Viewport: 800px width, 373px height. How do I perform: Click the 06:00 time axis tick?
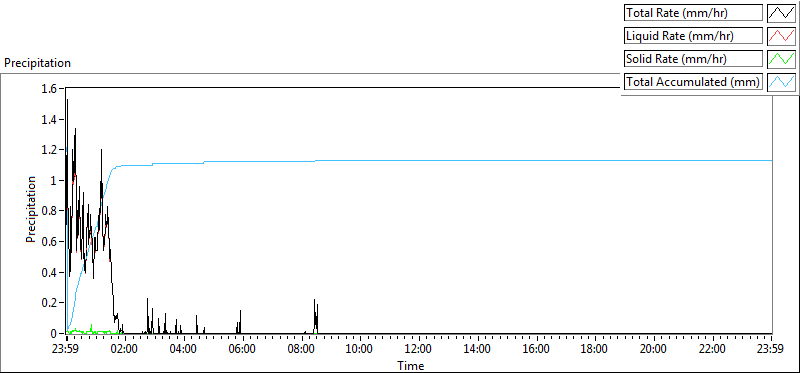243,350
